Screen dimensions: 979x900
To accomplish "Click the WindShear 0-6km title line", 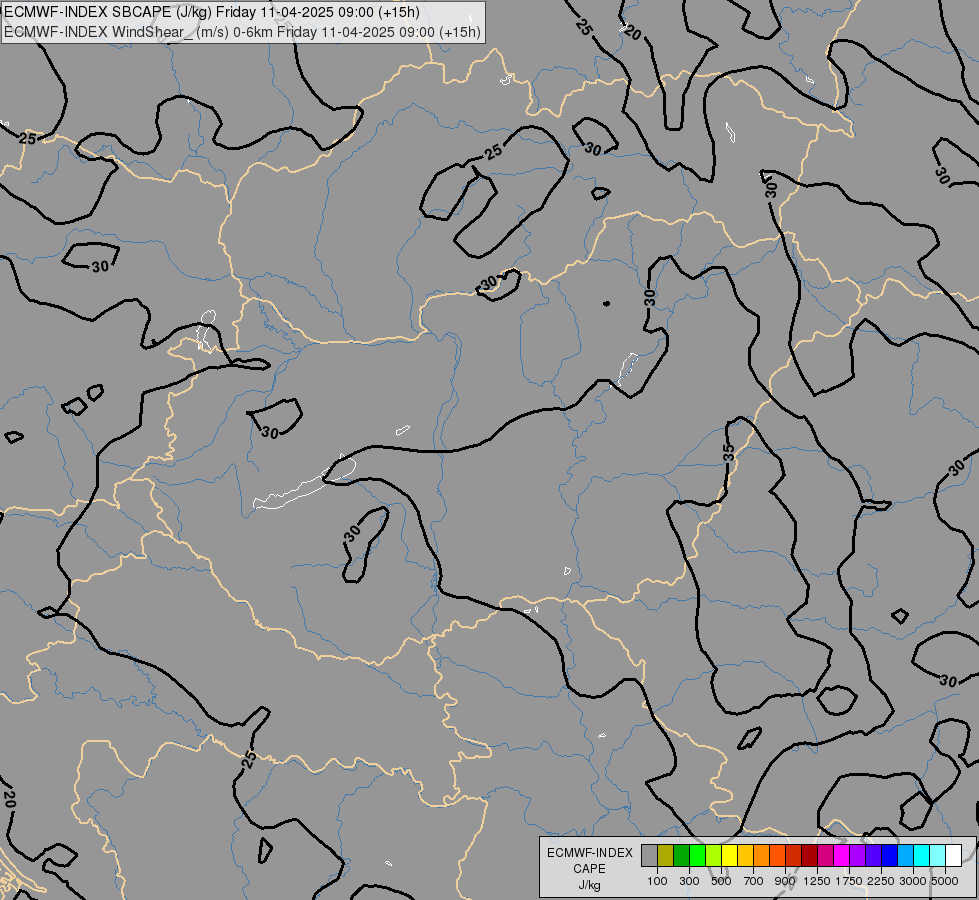I will (242, 32).
